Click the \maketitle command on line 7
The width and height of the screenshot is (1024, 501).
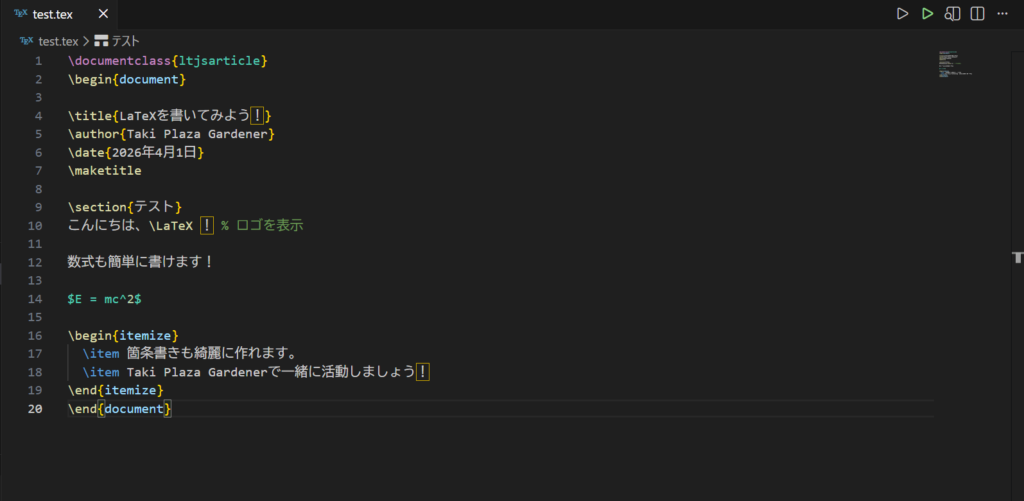[104, 170]
